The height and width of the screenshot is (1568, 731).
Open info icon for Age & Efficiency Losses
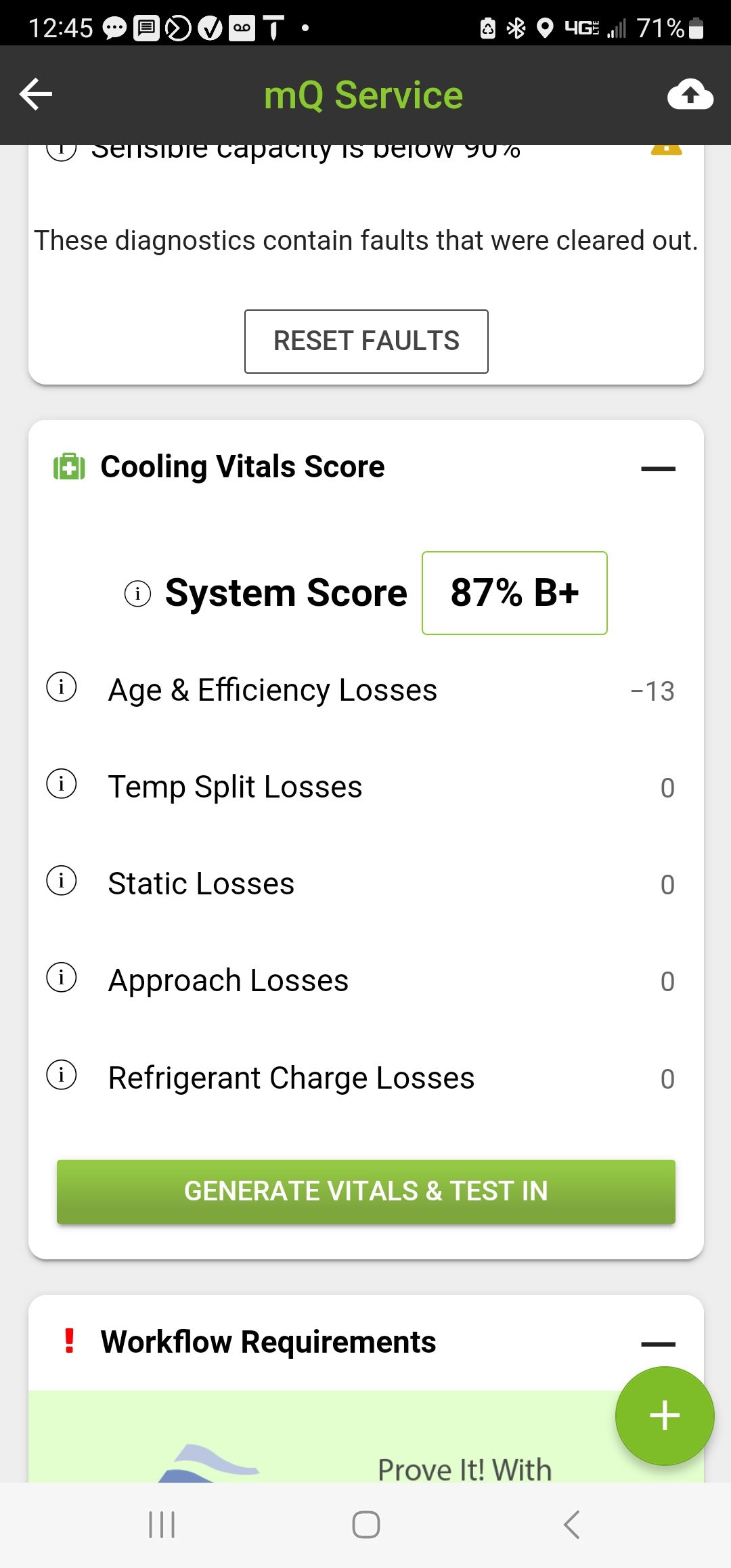[62, 688]
